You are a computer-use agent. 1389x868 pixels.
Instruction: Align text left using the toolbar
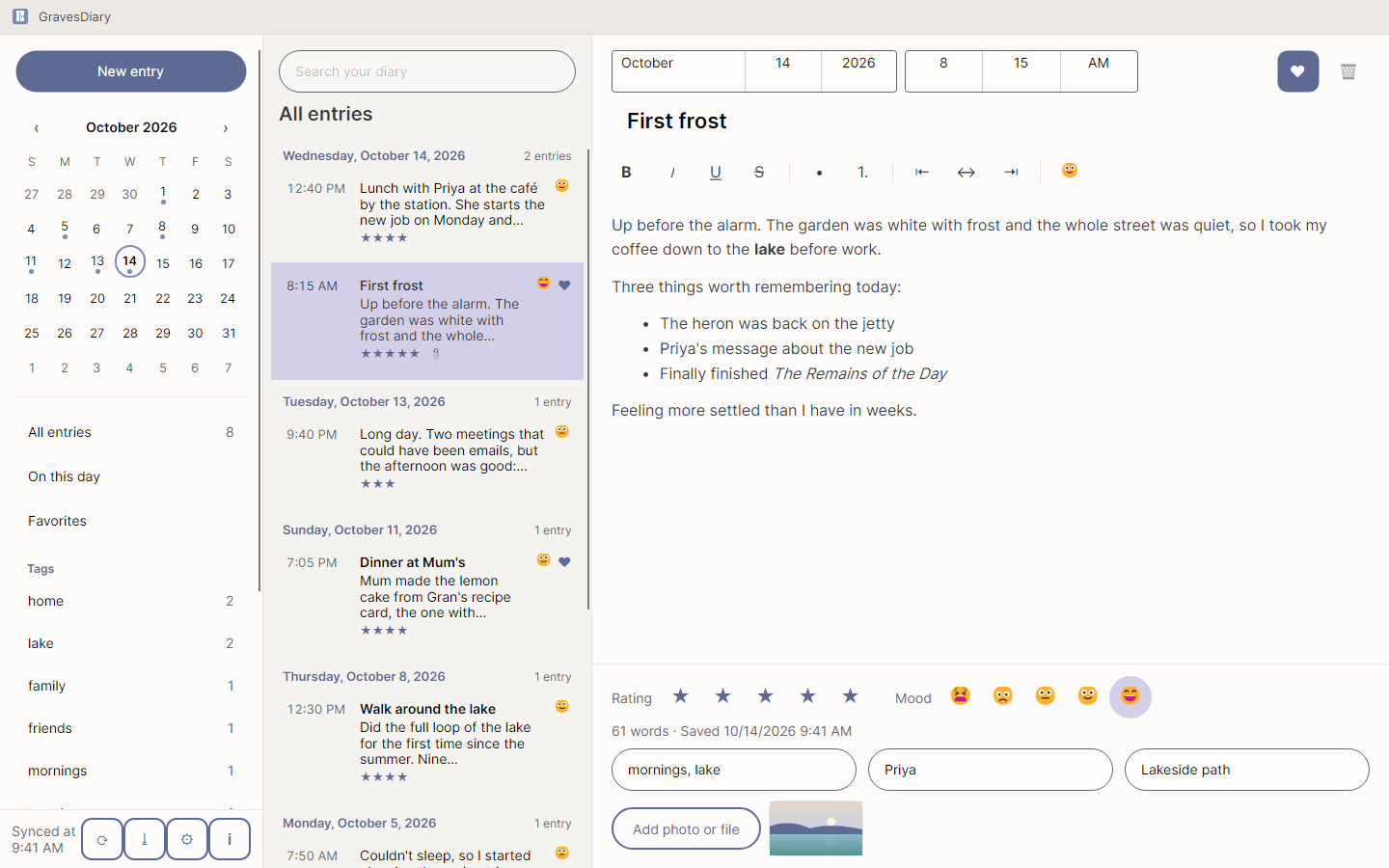[922, 172]
